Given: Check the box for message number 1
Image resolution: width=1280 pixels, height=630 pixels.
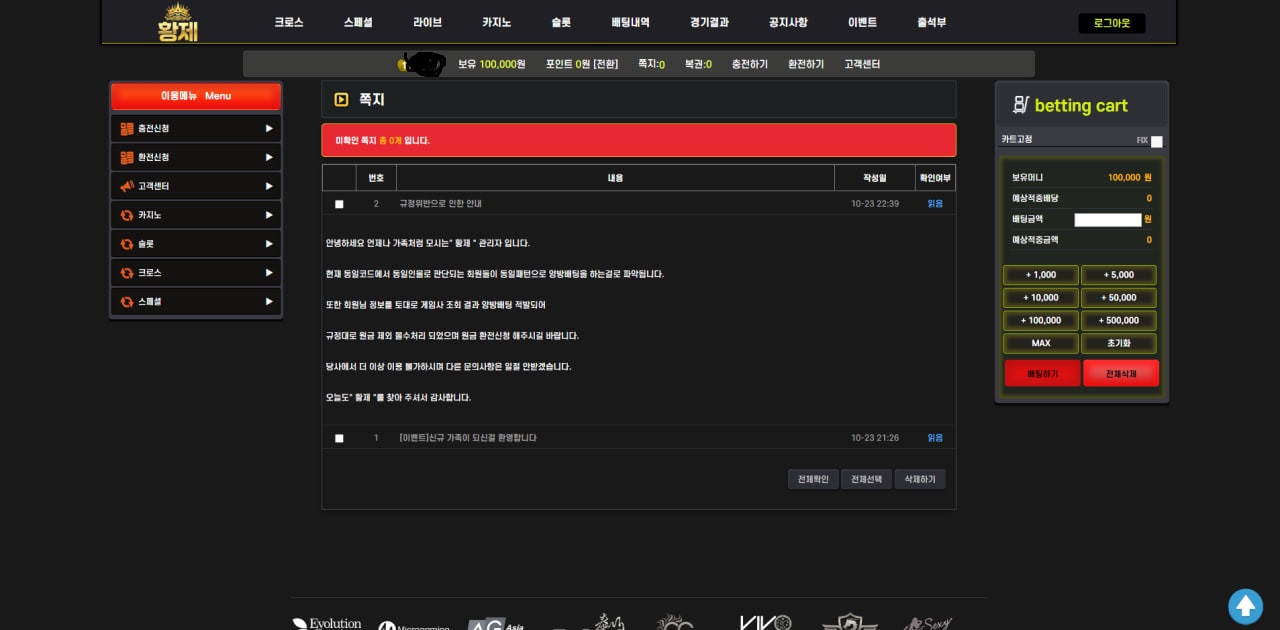Looking at the screenshot, I should point(339,438).
